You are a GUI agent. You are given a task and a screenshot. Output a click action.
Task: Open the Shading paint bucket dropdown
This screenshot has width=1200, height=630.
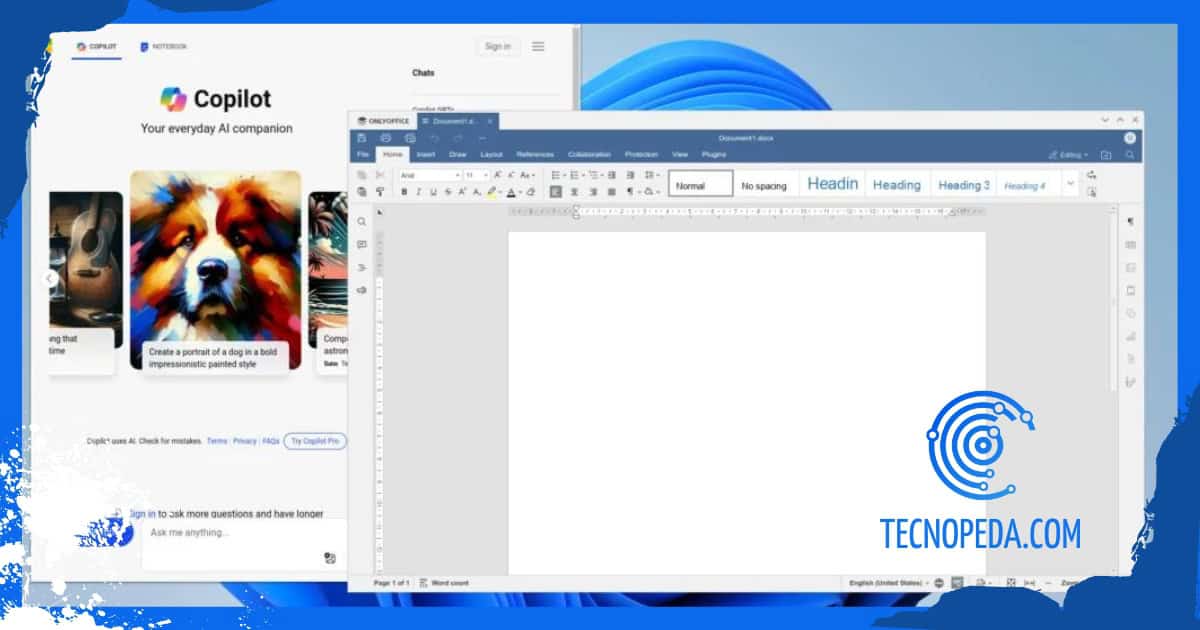651,192
